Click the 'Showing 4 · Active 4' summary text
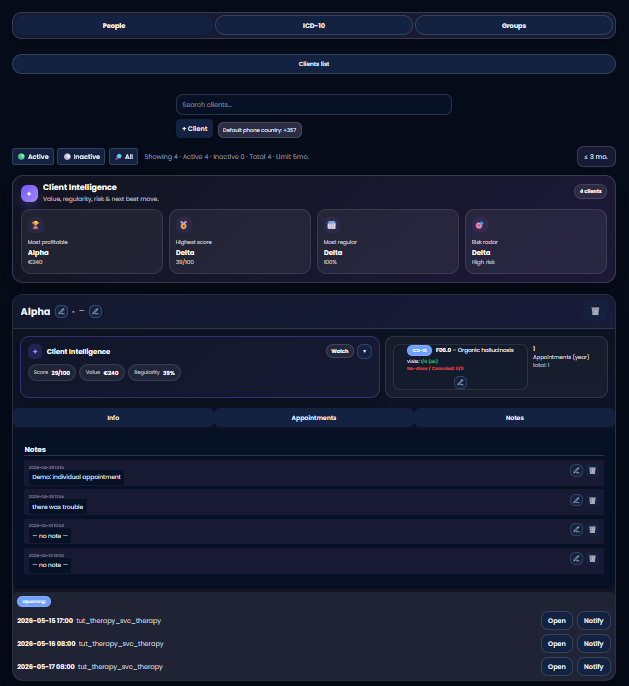The image size is (629, 686). 227,157
